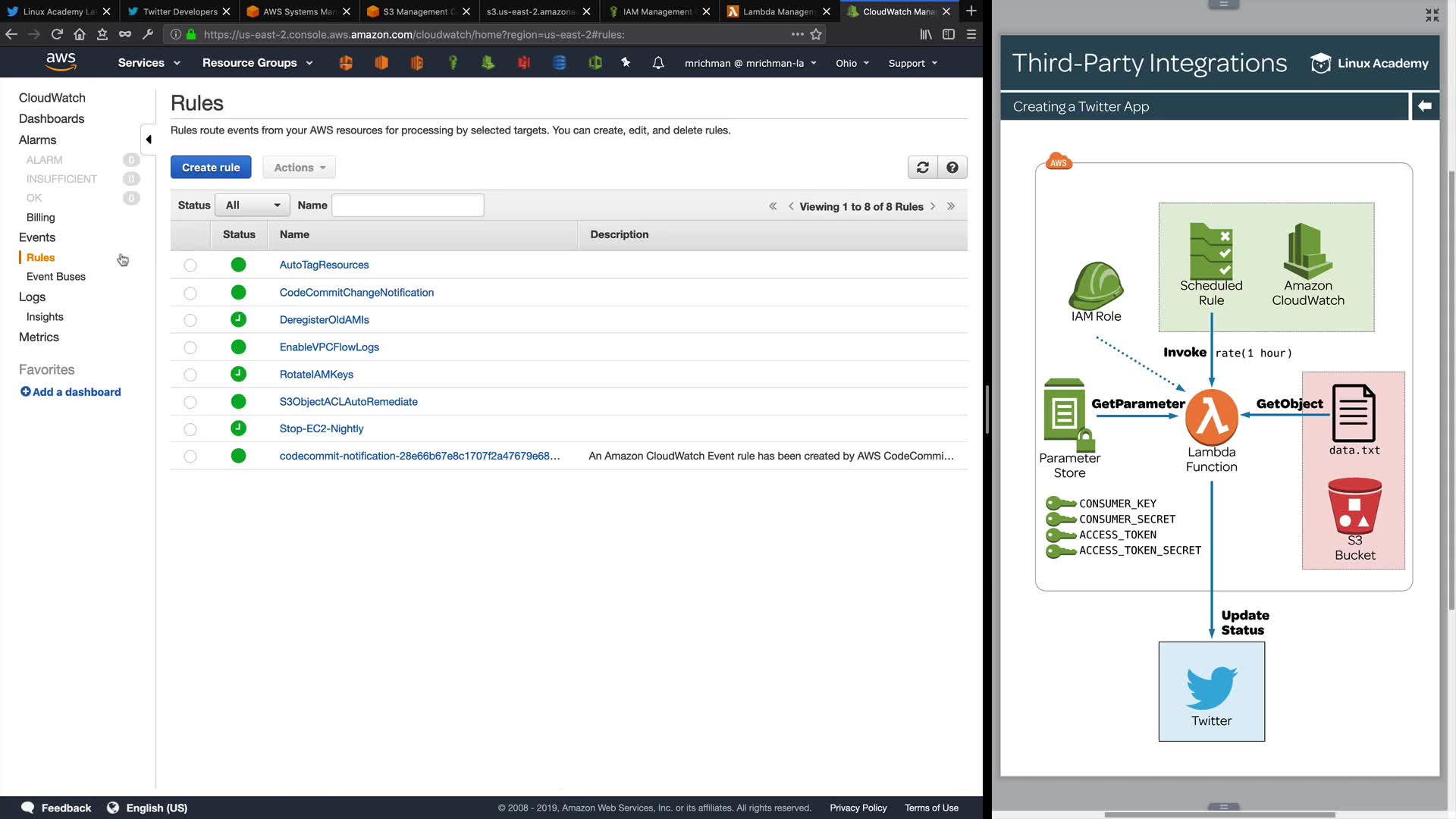Switch to the Lambda Management browser tab
Screen dimensions: 1456x819
[x=777, y=11]
